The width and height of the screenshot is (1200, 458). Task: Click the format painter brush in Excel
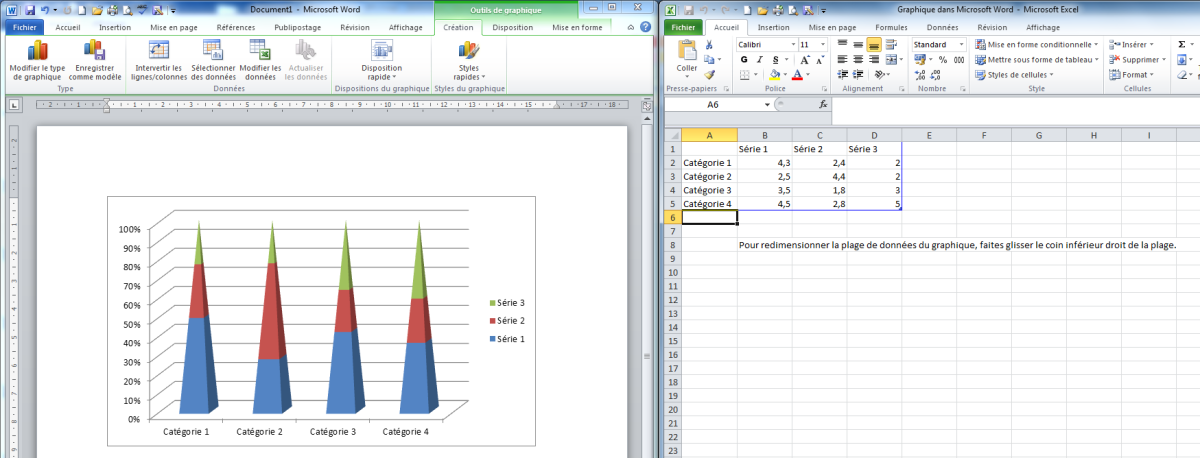(709, 75)
